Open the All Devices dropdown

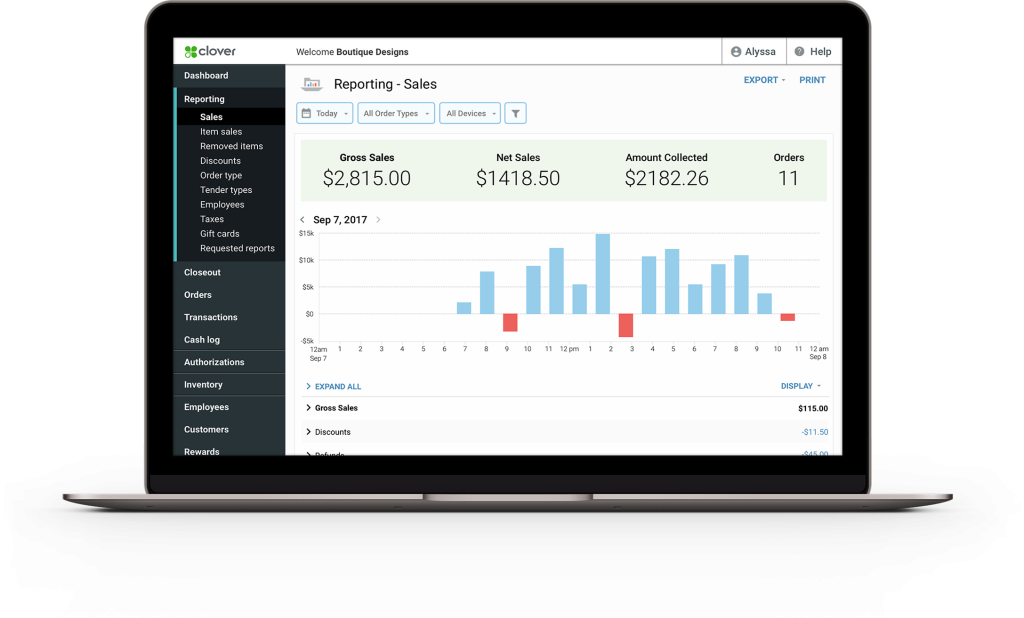(x=470, y=114)
